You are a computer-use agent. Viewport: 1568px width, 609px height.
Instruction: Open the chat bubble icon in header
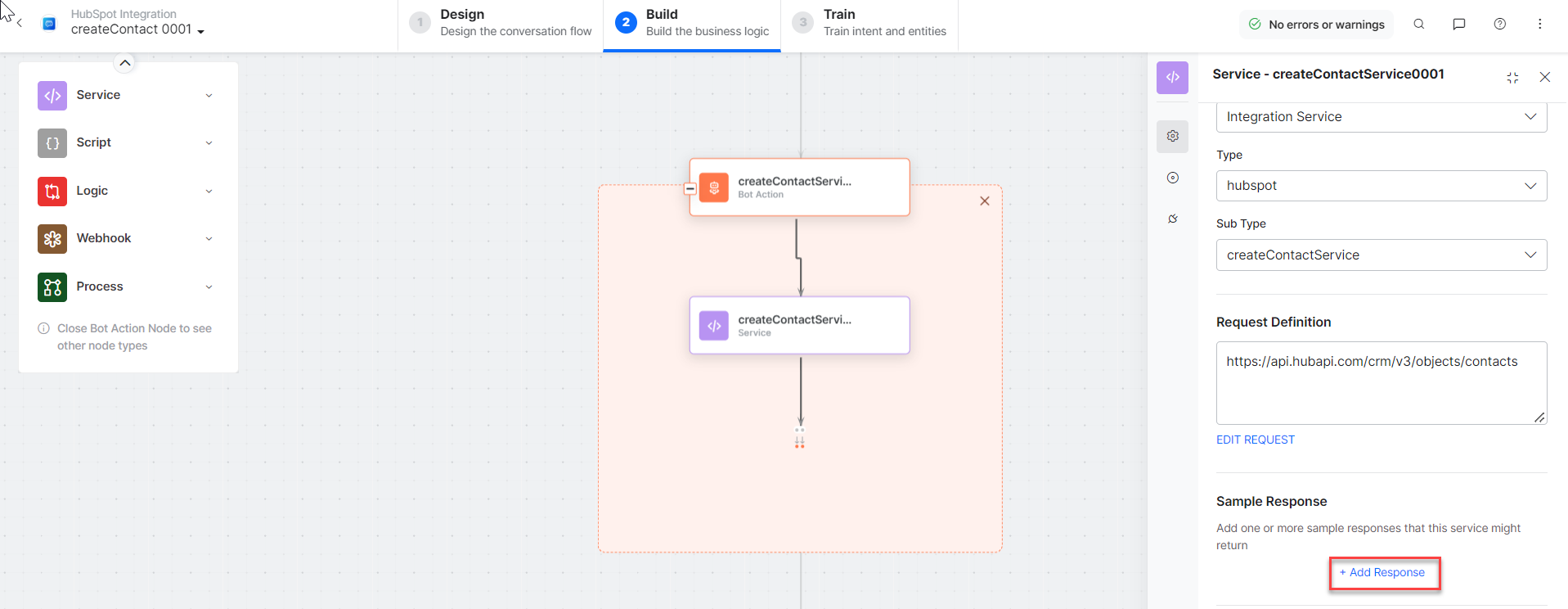[1458, 25]
